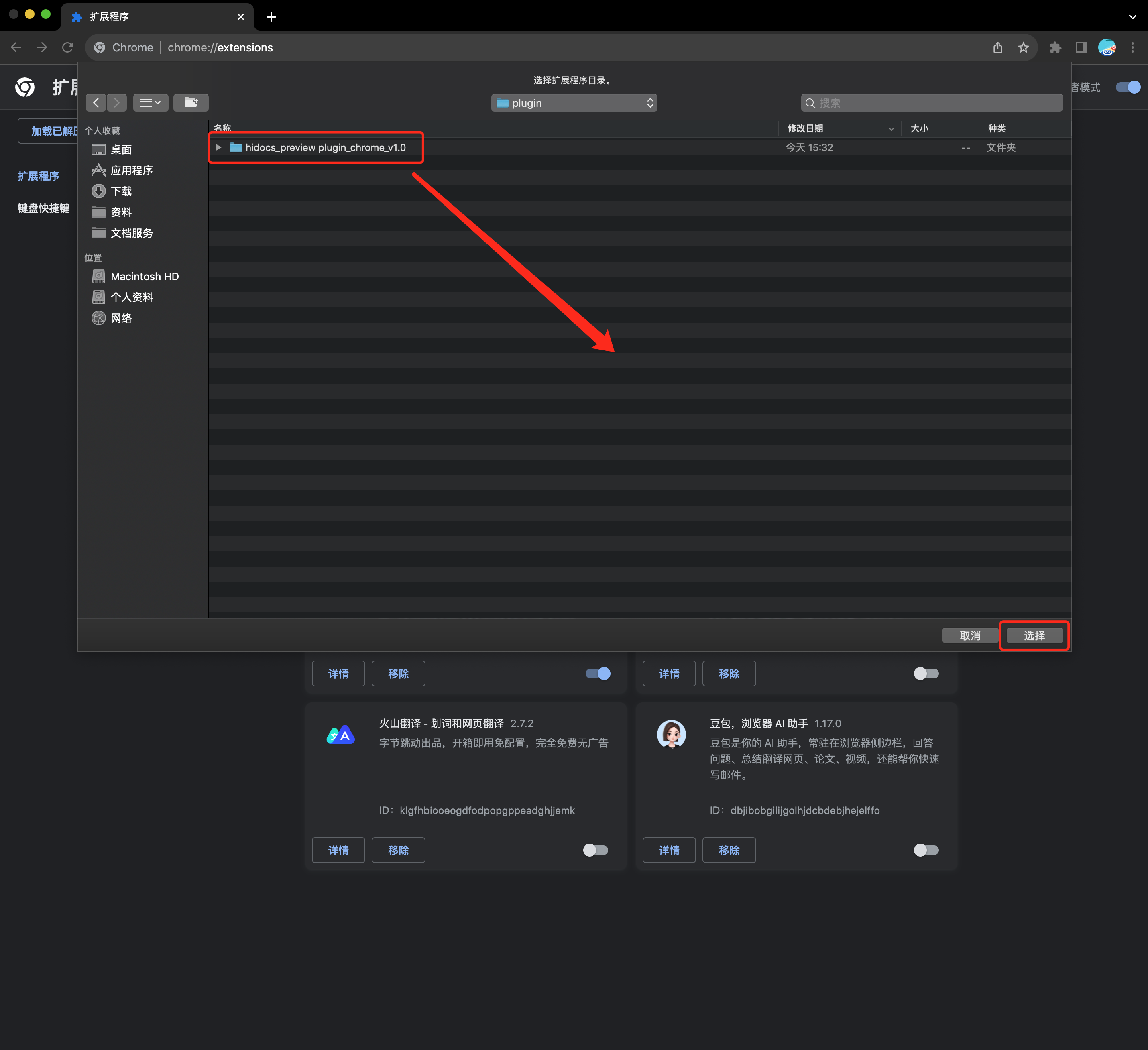The width and height of the screenshot is (1148, 1050).
Task: Open the 扩展程序 sidebar tab
Action: (38, 176)
